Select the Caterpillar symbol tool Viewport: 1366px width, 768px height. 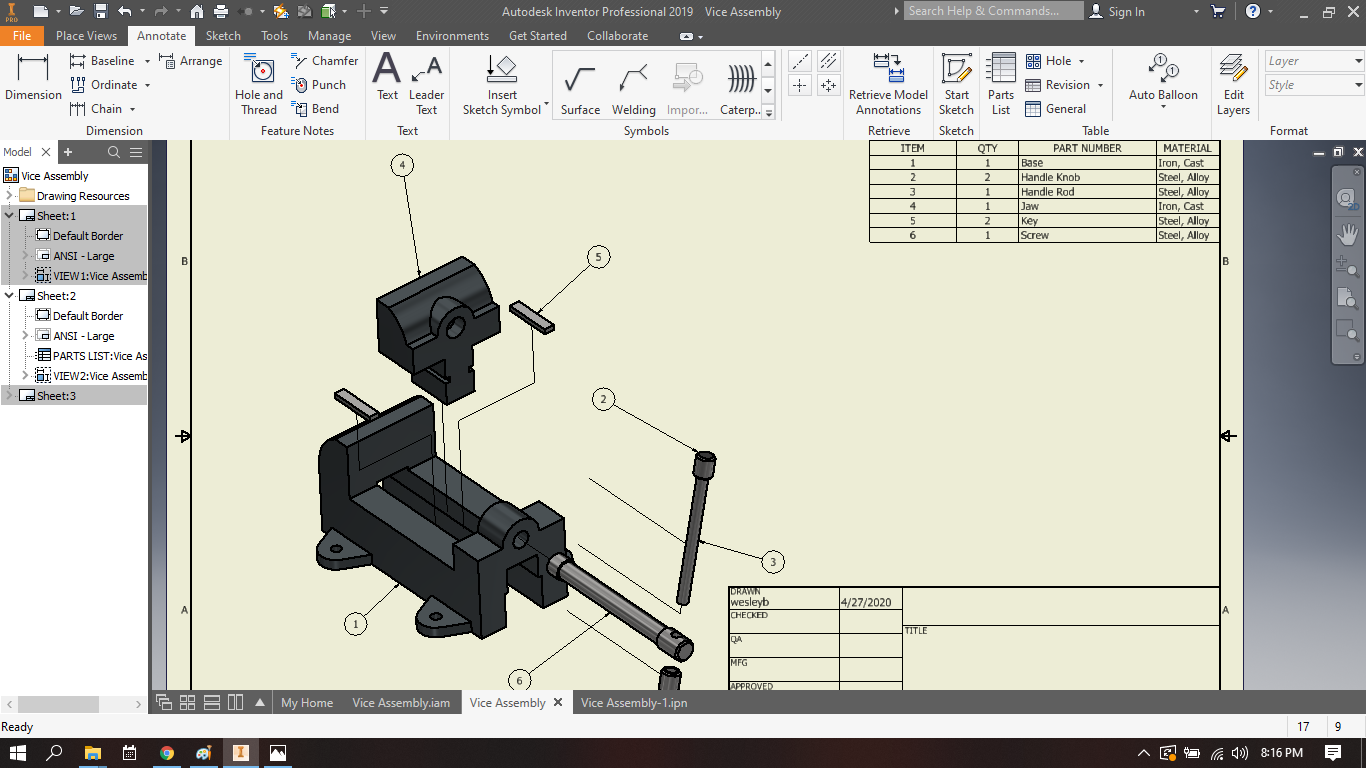(x=740, y=85)
